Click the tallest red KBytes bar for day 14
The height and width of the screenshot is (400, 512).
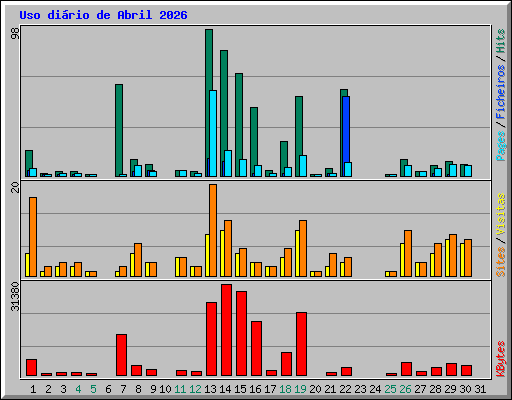coord(226,330)
